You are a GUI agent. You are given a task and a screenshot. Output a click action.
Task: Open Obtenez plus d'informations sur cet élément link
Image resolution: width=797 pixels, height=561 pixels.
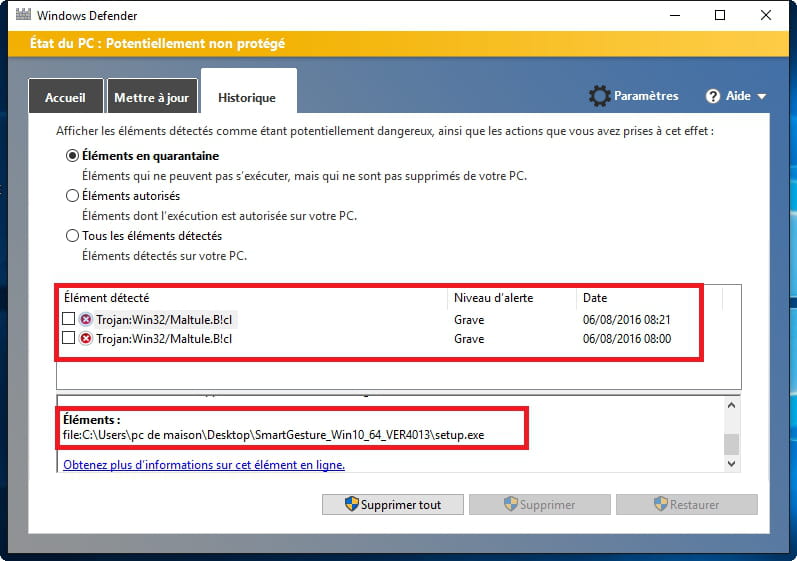[x=204, y=465]
